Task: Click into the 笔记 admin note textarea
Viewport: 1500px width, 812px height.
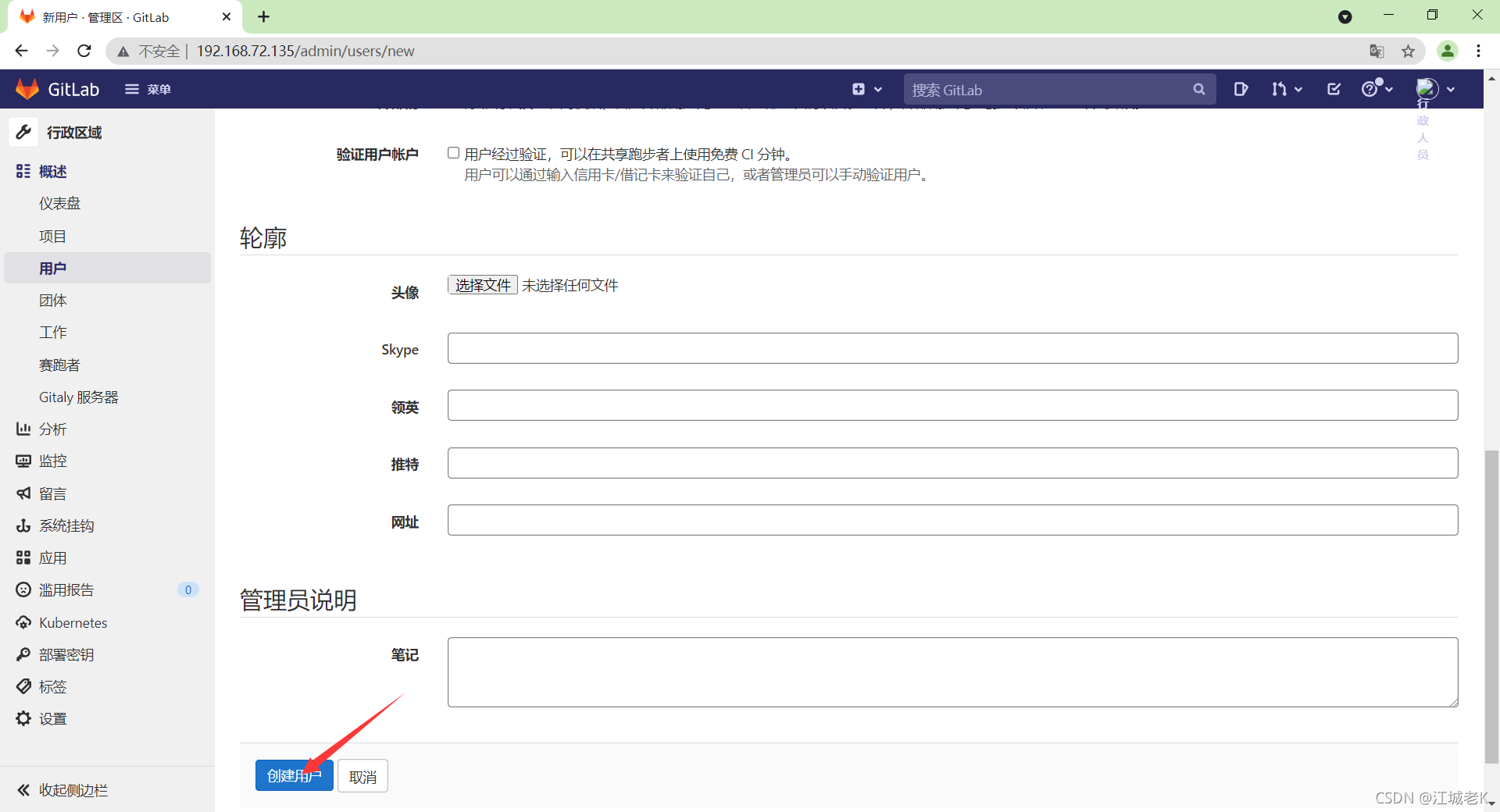Action: [x=952, y=672]
